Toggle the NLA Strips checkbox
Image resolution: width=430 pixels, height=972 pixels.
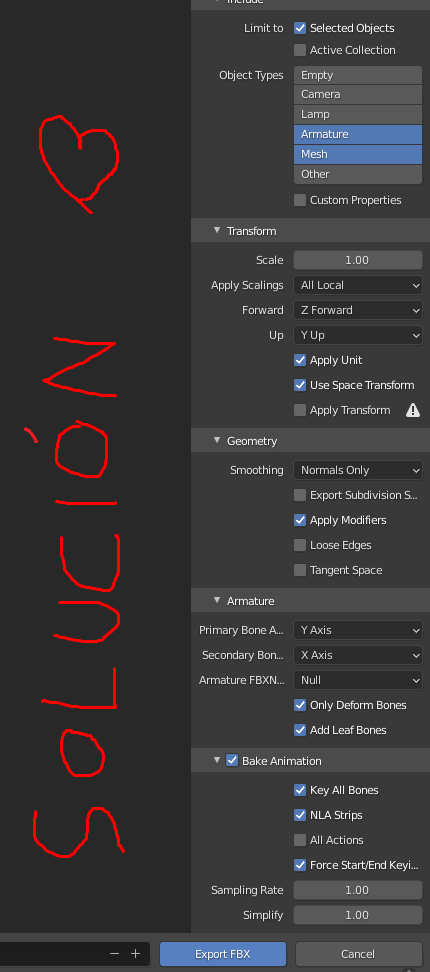[x=300, y=815]
